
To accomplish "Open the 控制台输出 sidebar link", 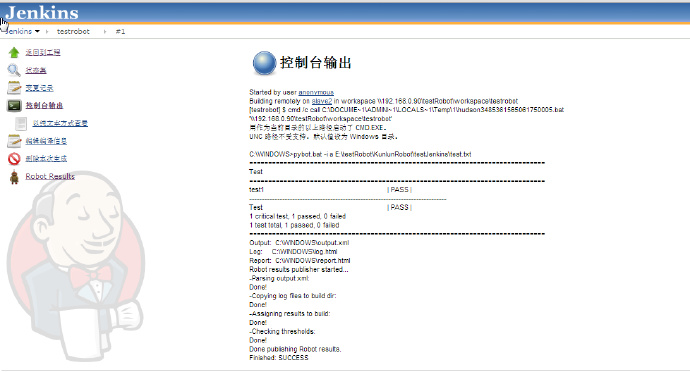I will (x=44, y=105).
